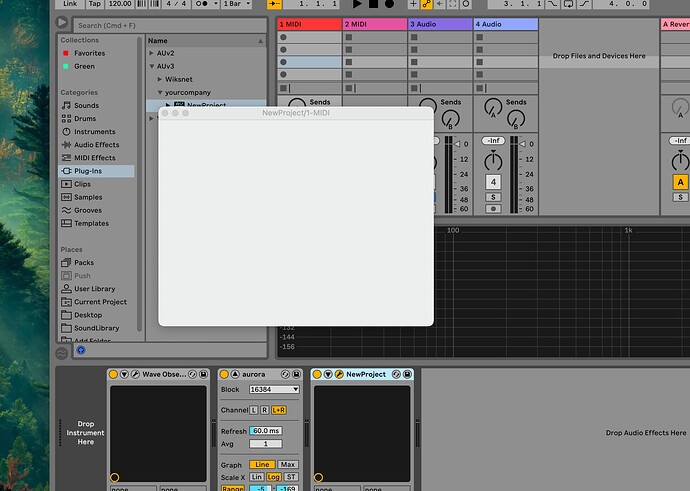
Task: Click the browser search field
Action: [170, 26]
